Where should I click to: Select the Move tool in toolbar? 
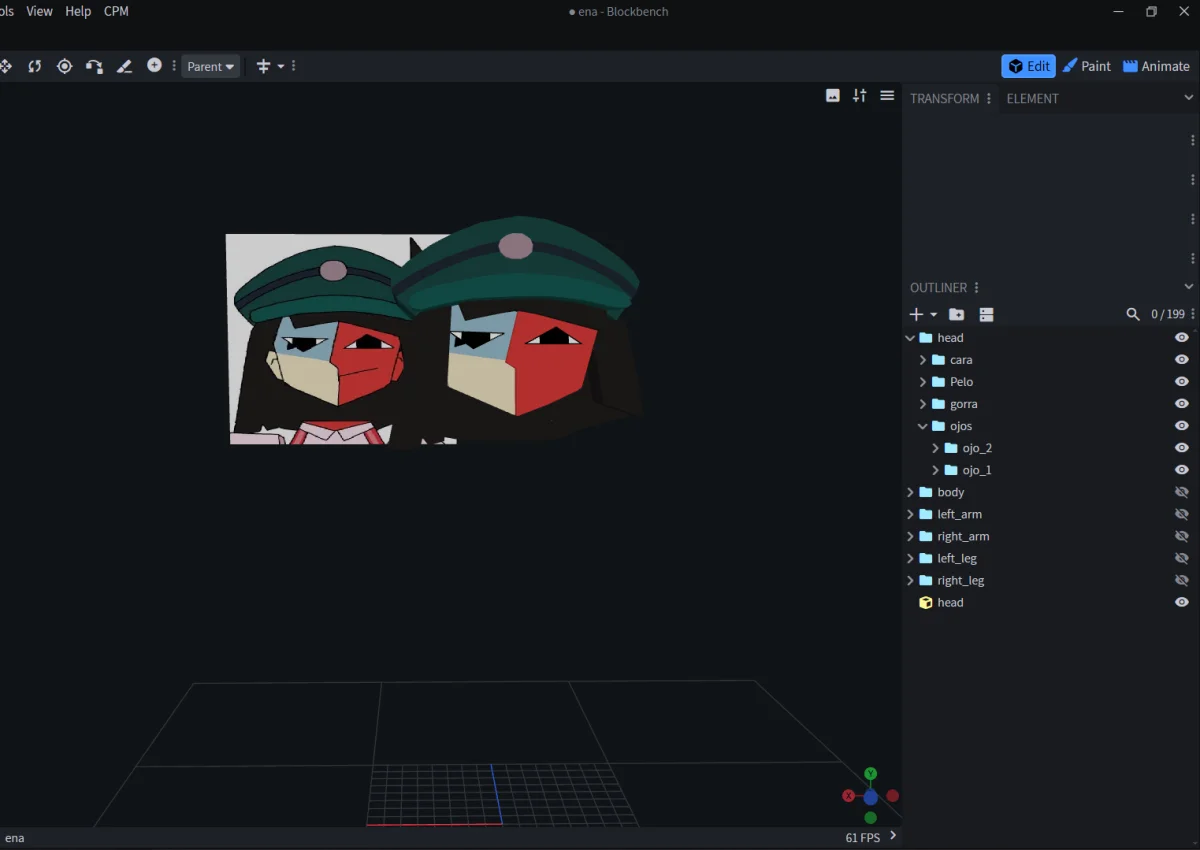(x=5, y=66)
